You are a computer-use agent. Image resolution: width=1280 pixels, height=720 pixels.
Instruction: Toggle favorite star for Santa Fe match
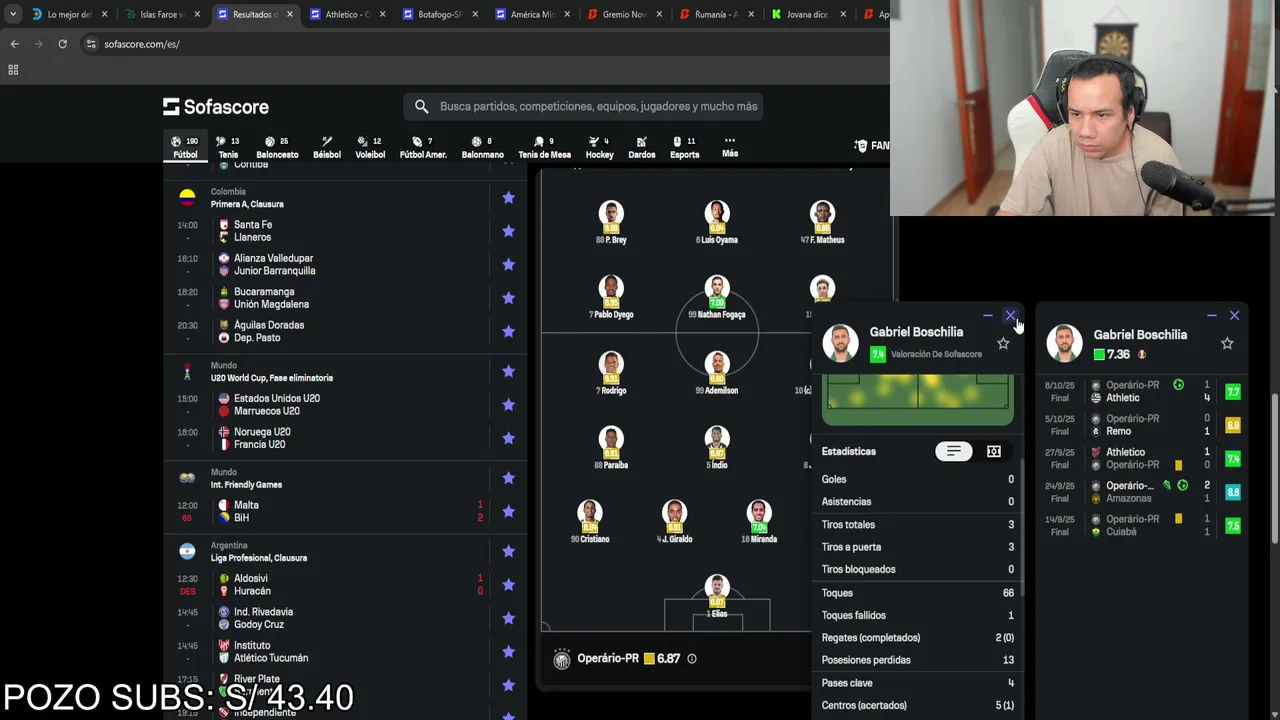pyautogui.click(x=508, y=231)
